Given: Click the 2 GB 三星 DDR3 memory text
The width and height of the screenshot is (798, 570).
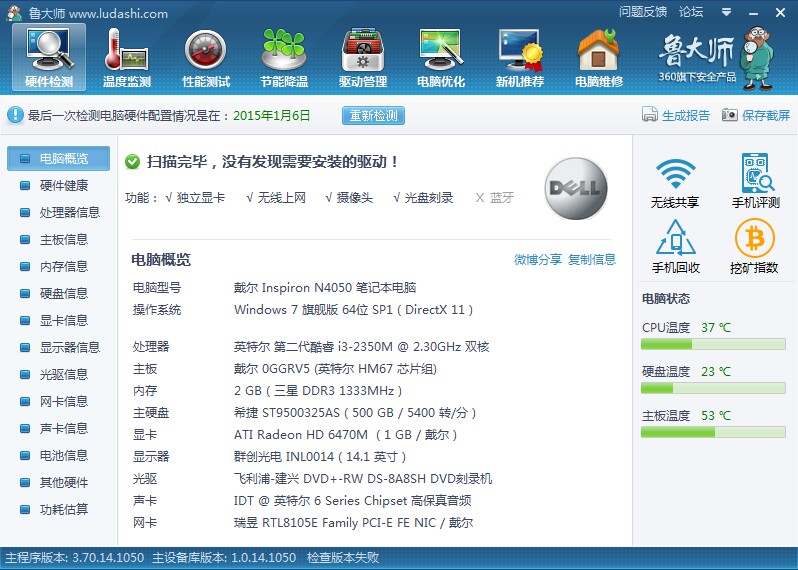Looking at the screenshot, I should click(x=318, y=390).
